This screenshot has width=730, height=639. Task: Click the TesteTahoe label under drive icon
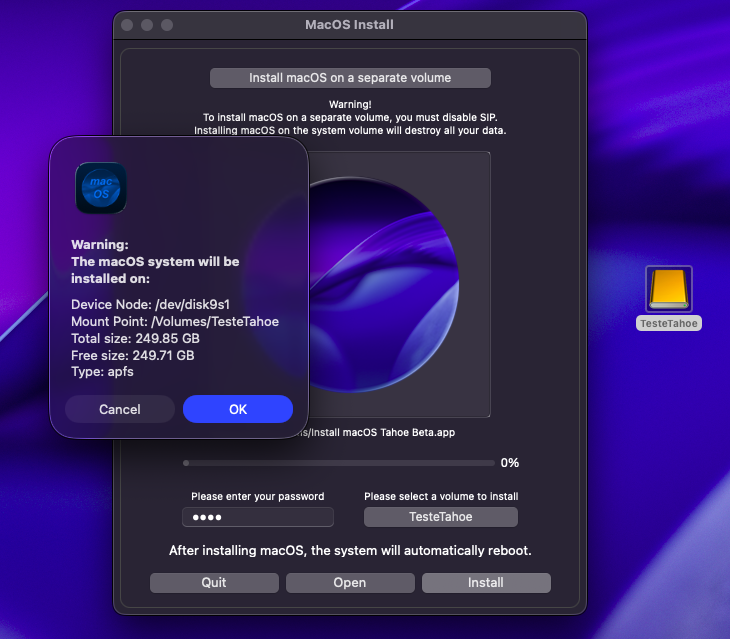(x=669, y=323)
